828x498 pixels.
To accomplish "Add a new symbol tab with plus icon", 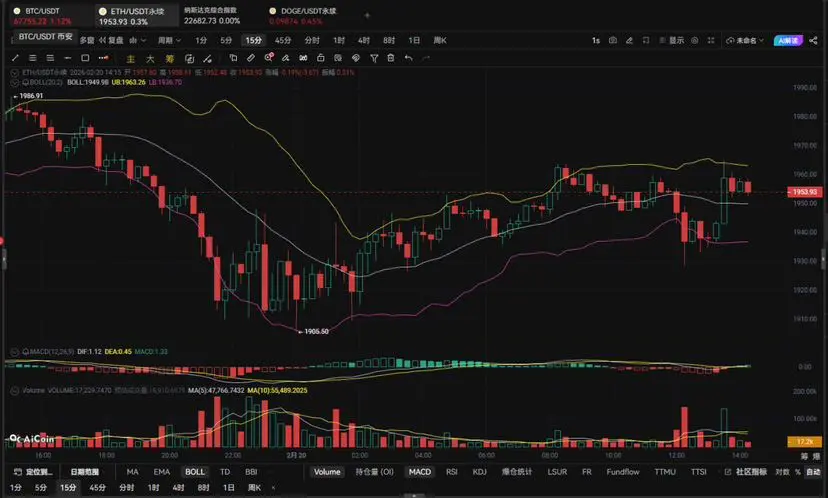I will (x=367, y=15).
